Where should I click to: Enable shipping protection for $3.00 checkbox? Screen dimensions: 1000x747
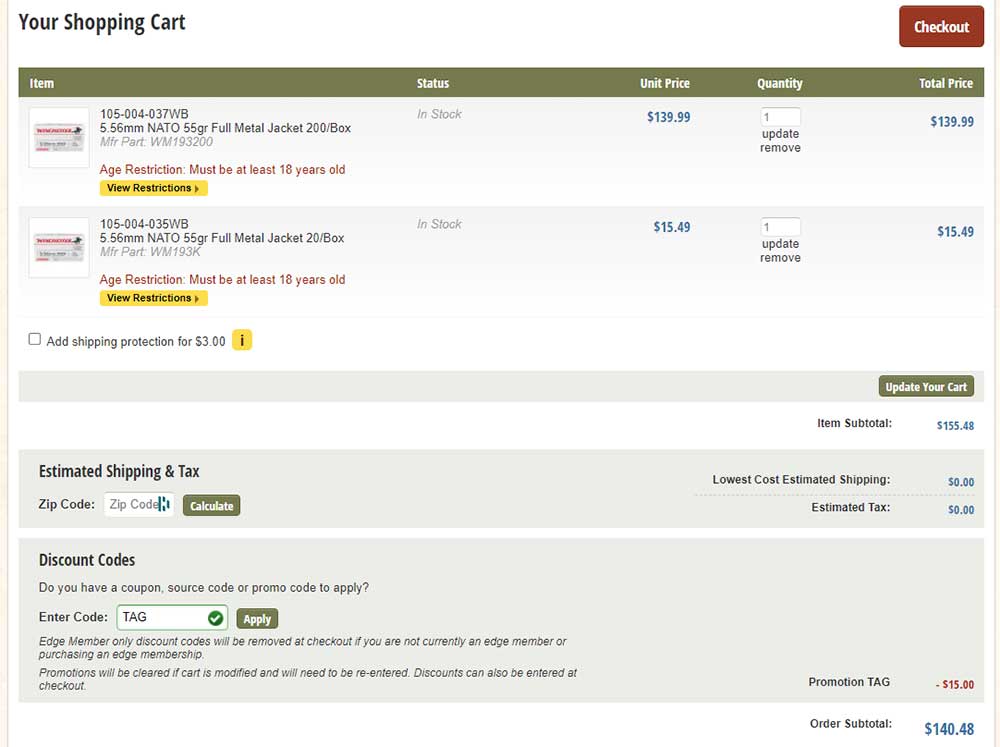click(35, 340)
